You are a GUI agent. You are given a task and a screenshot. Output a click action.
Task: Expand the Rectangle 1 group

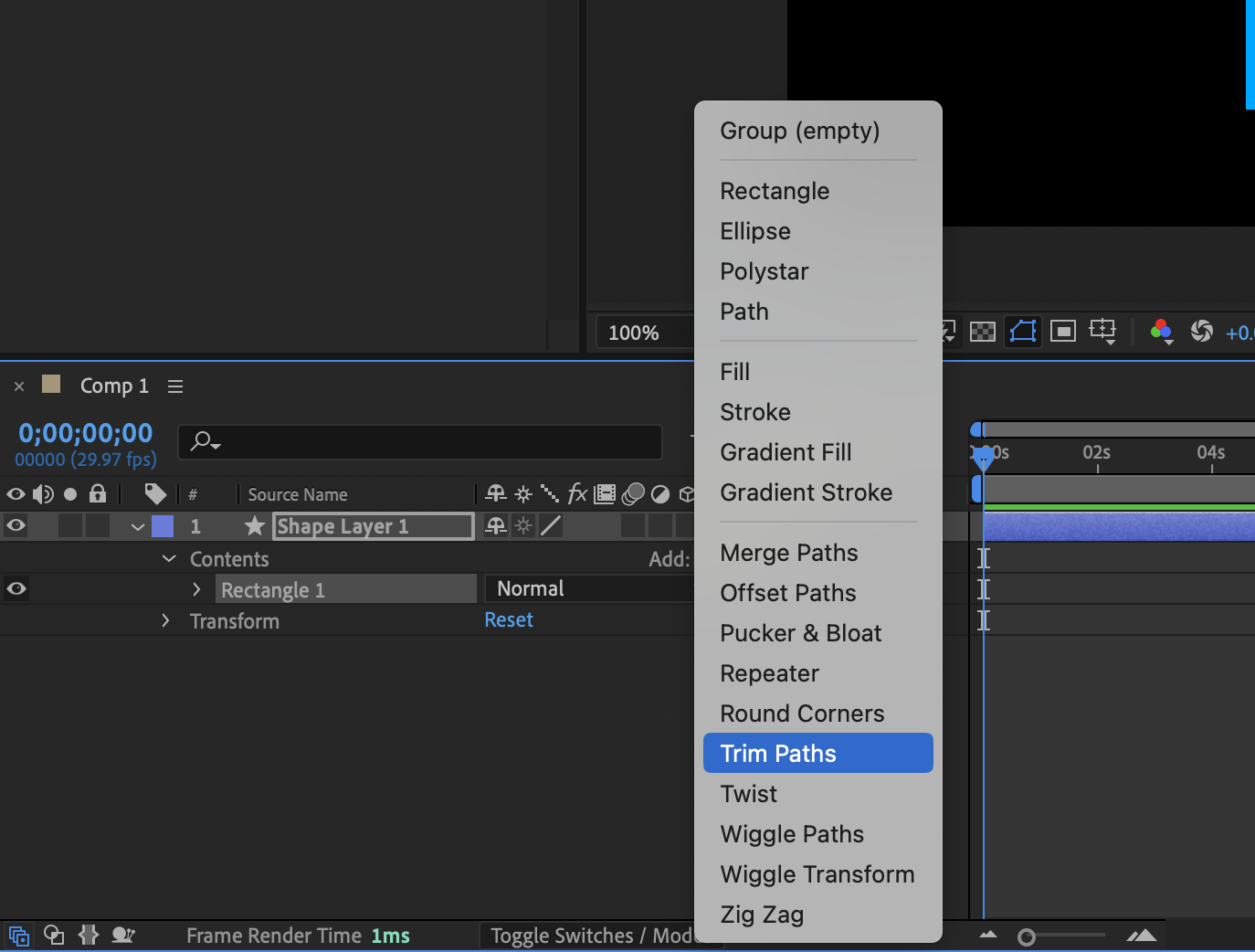coord(196,589)
